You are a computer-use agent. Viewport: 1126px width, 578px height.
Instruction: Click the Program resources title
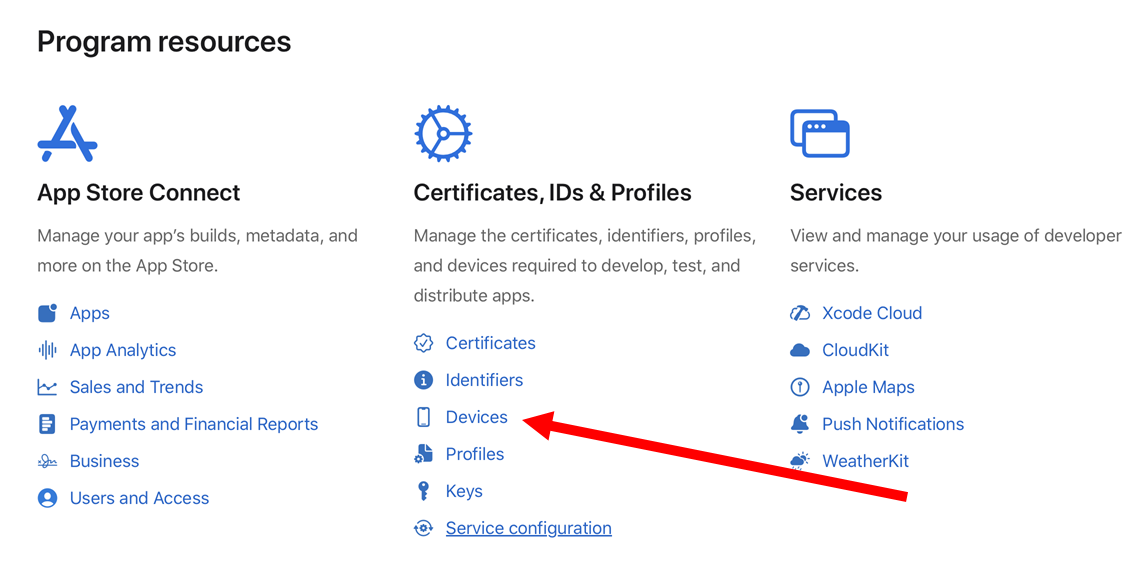coord(164,42)
